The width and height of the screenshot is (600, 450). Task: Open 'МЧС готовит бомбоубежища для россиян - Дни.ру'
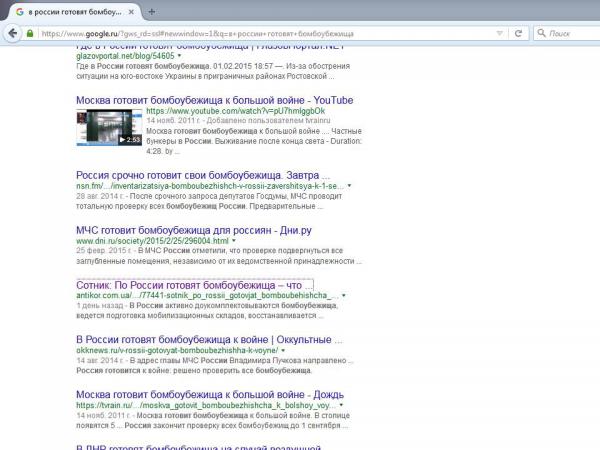tap(194, 230)
